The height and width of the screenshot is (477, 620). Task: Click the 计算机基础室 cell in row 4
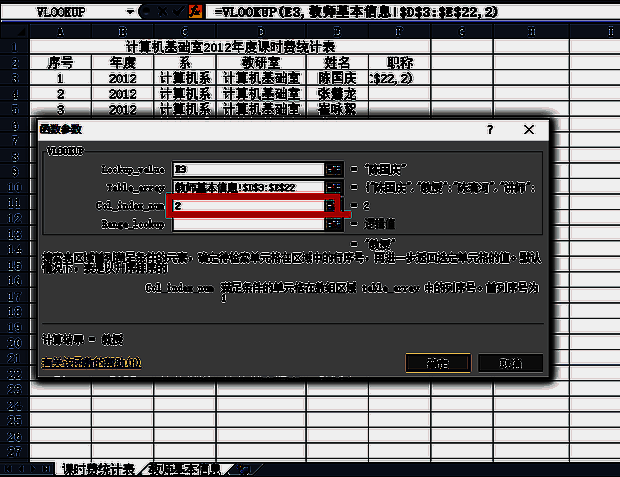(x=261, y=94)
